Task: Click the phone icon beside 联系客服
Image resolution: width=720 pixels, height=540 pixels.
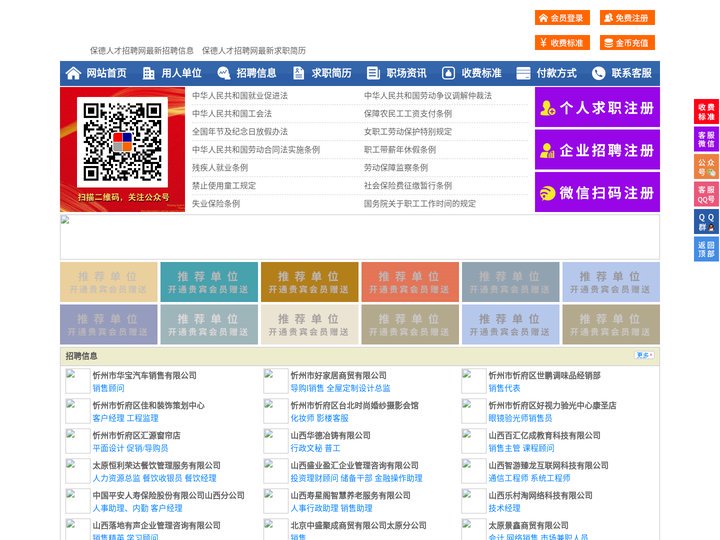Action: pos(598,73)
